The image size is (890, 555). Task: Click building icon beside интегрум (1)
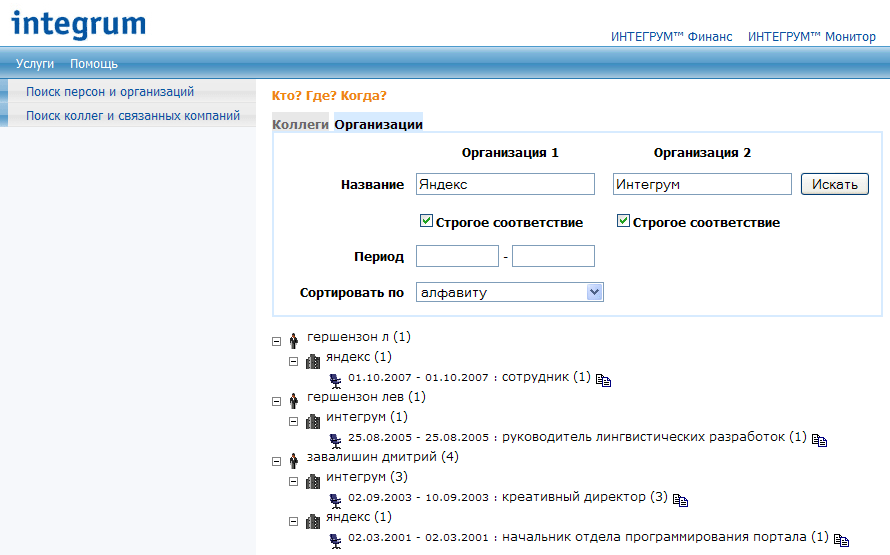[313, 421]
